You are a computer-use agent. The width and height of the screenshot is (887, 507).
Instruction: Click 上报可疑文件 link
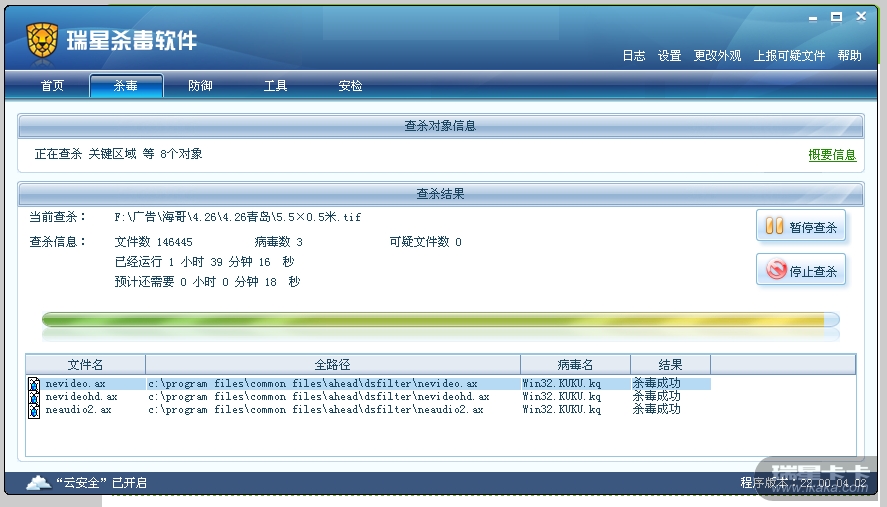789,55
